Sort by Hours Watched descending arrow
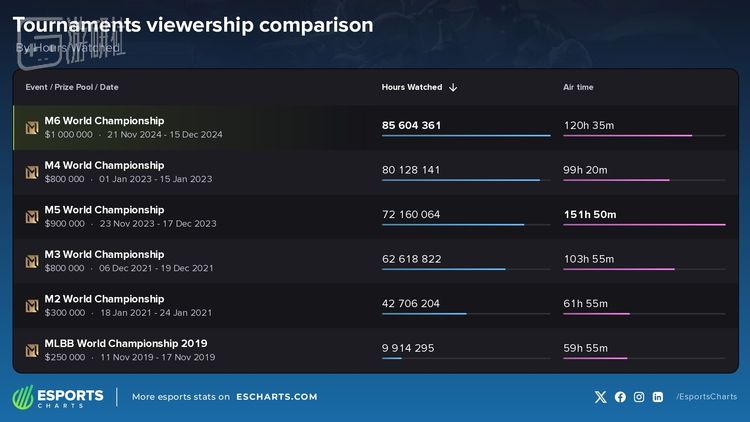750x422 pixels. [453, 88]
